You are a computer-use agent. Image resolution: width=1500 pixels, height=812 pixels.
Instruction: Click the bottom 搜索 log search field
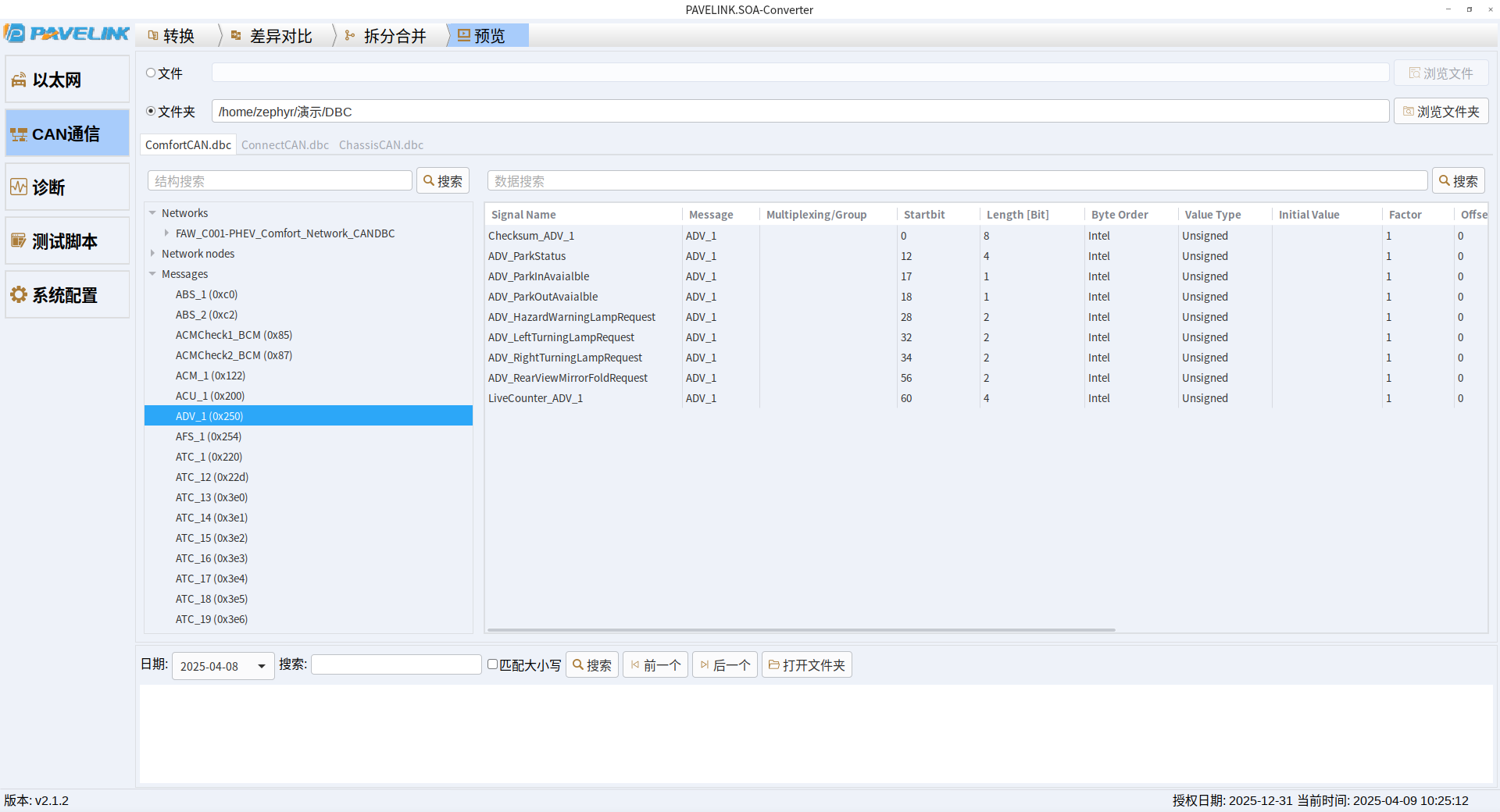pos(396,664)
